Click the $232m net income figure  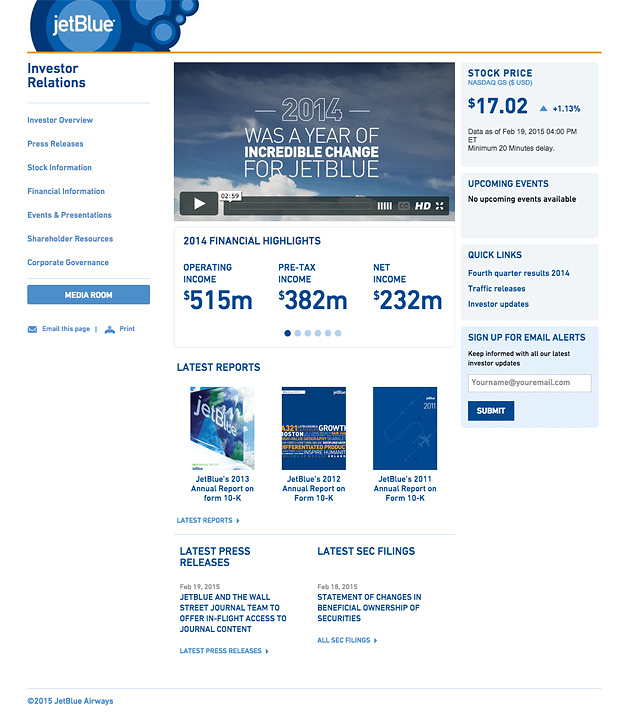coord(408,300)
